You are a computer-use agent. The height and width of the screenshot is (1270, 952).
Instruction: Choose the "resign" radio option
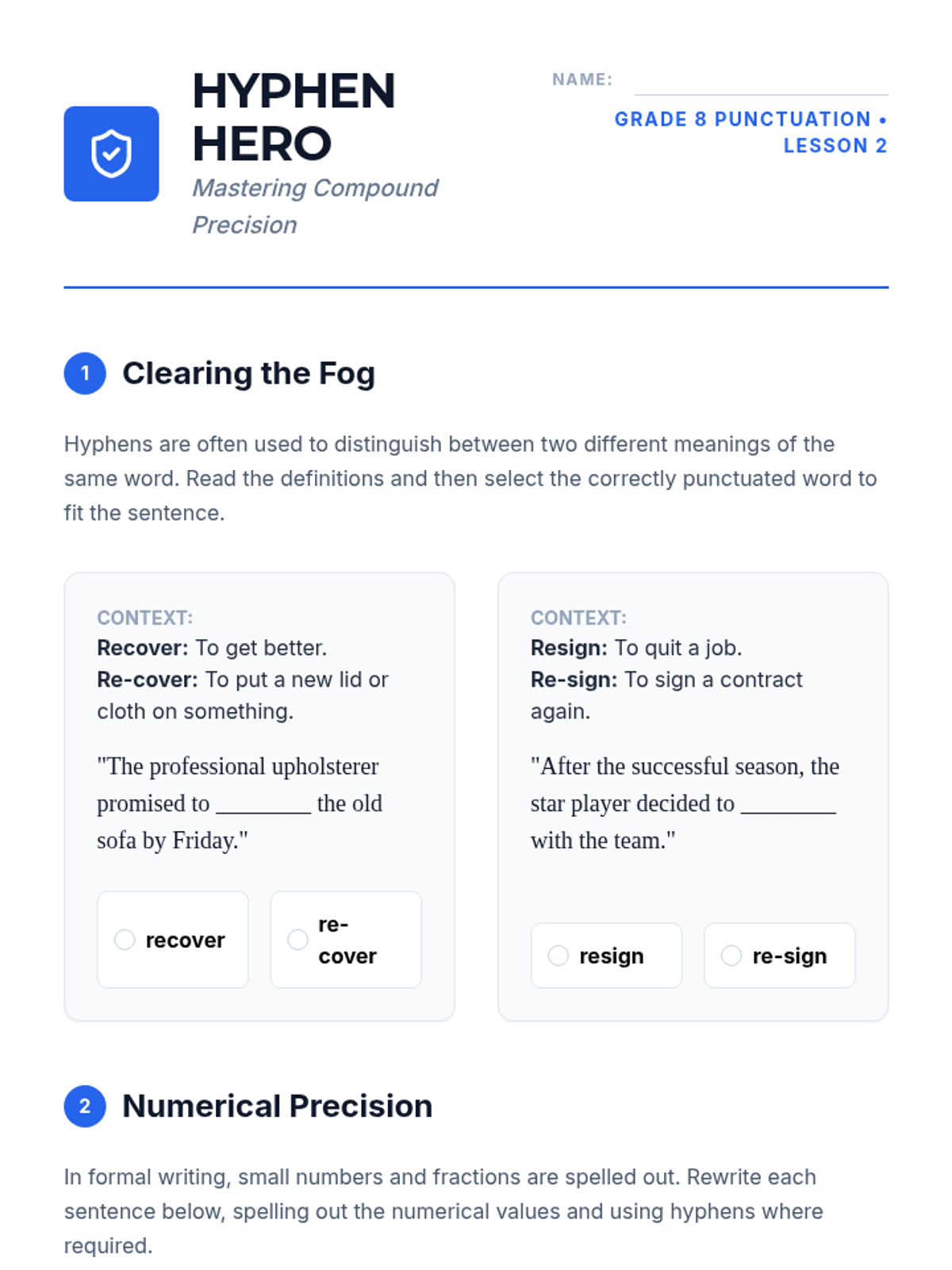(559, 956)
